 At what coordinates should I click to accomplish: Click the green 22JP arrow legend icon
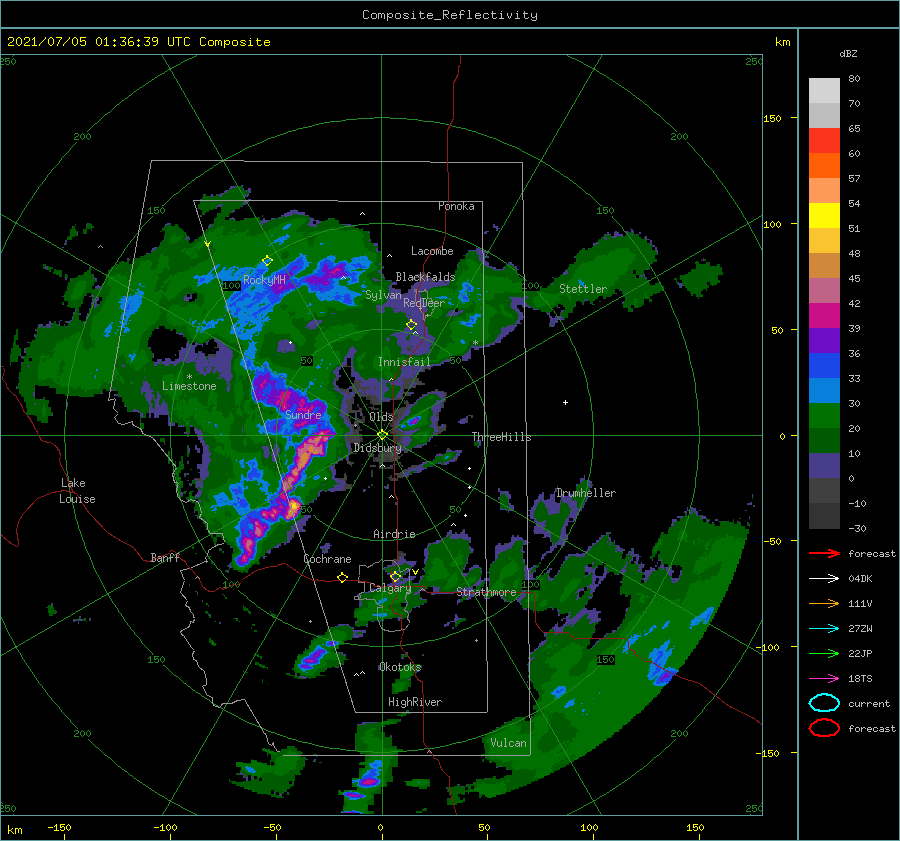coord(824,653)
